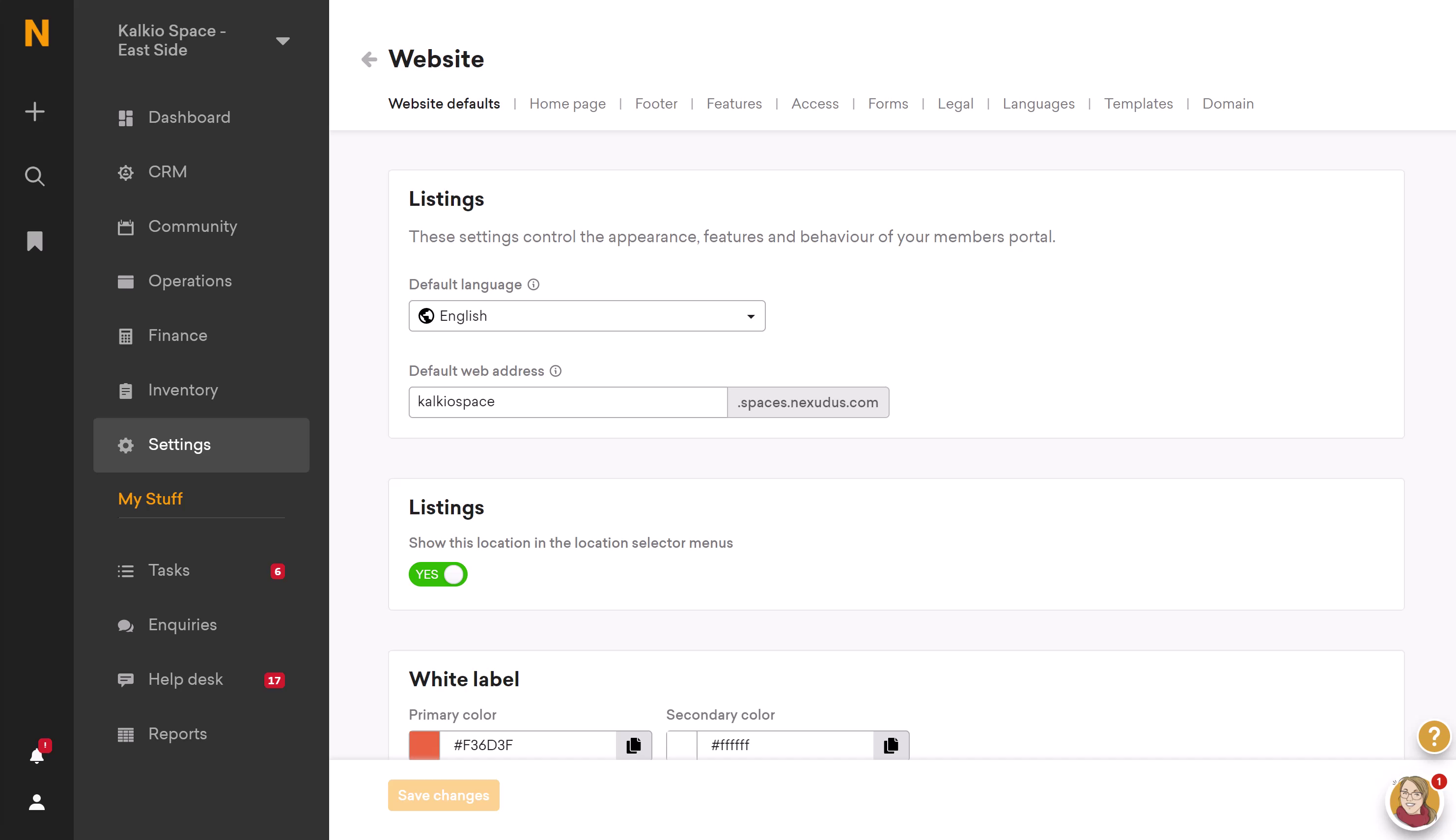Open the Features tab in Website settings
Viewport: 1456px width, 840px height.
[734, 104]
